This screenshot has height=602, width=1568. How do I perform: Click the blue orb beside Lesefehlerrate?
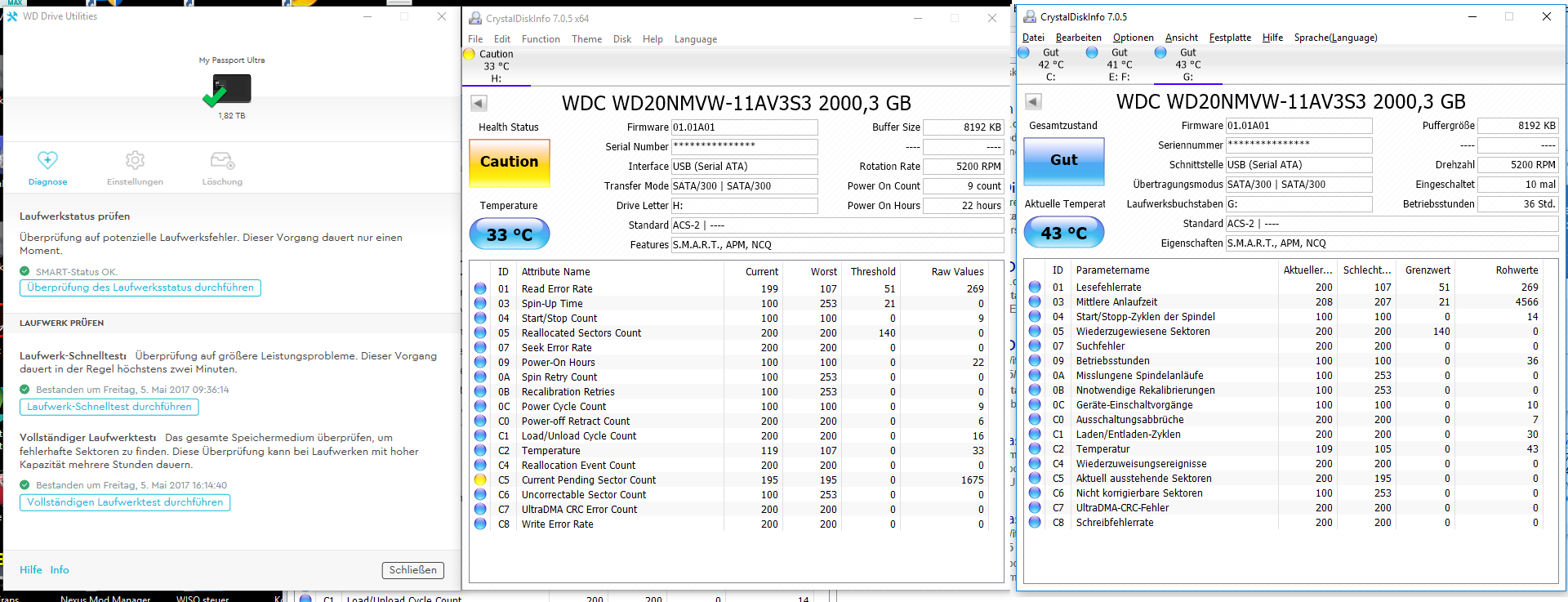tap(1035, 287)
